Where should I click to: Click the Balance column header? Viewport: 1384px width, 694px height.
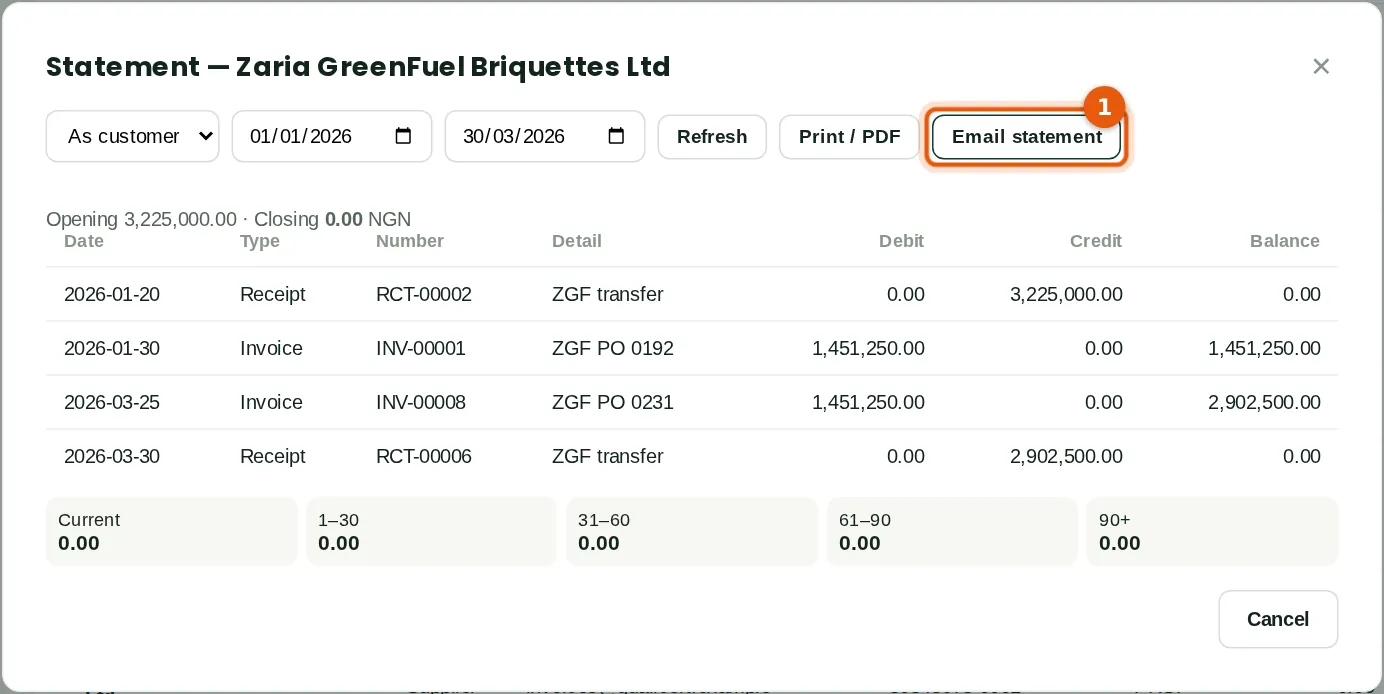click(x=1285, y=241)
